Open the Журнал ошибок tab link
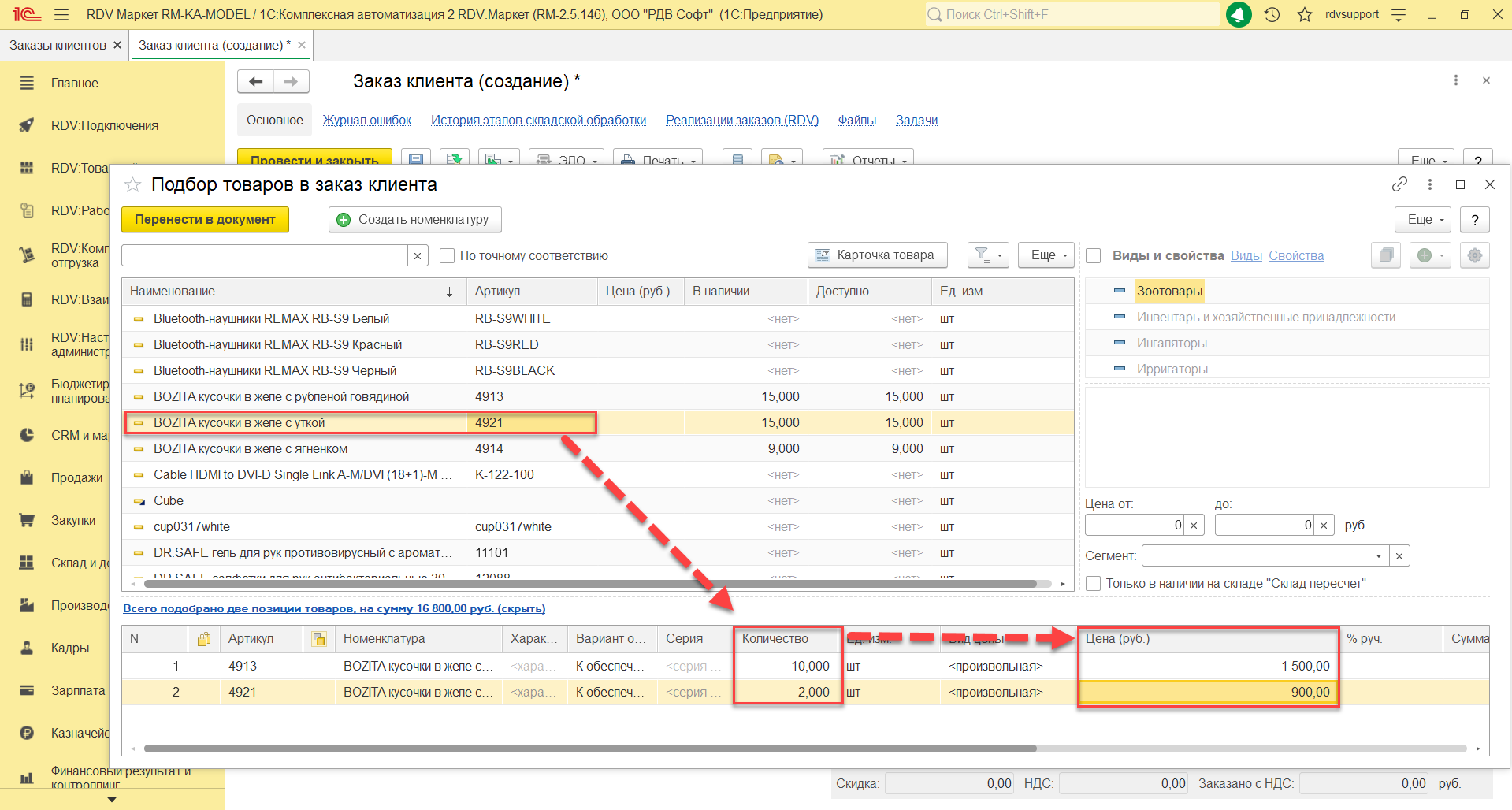 tap(366, 120)
